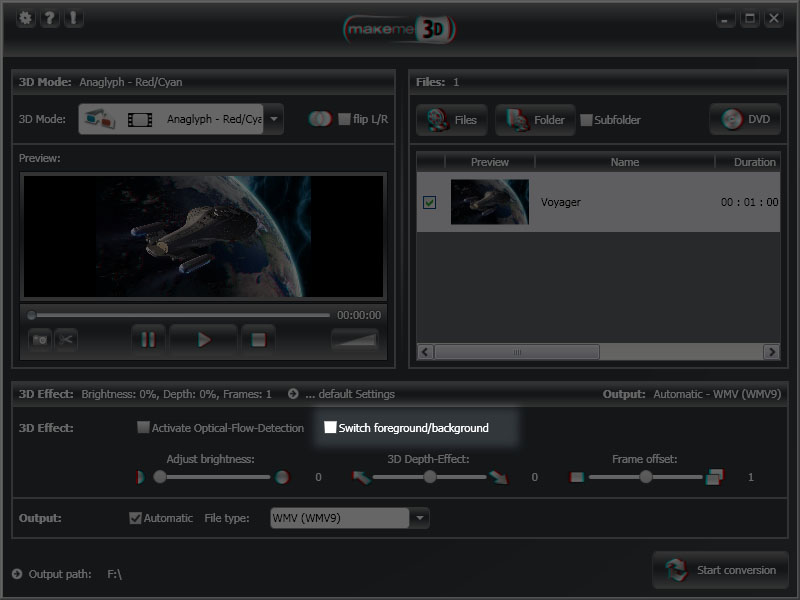
Task: Click the WMV (WMV9) file type field
Action: coord(340,518)
